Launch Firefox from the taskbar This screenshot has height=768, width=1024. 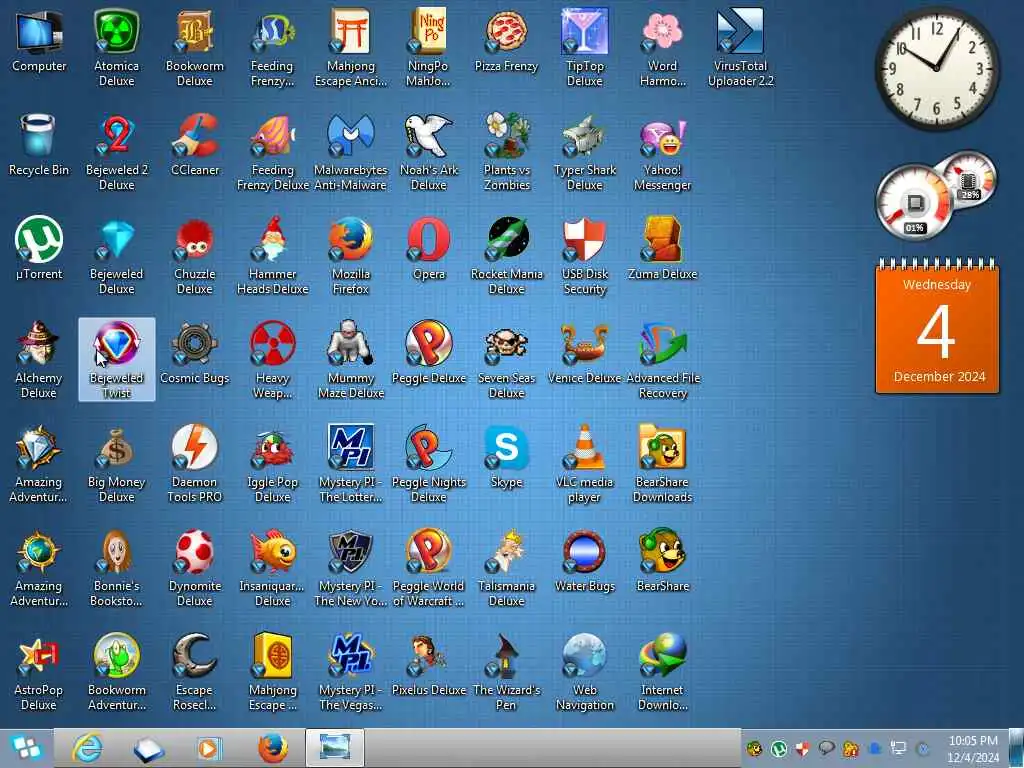tap(272, 748)
